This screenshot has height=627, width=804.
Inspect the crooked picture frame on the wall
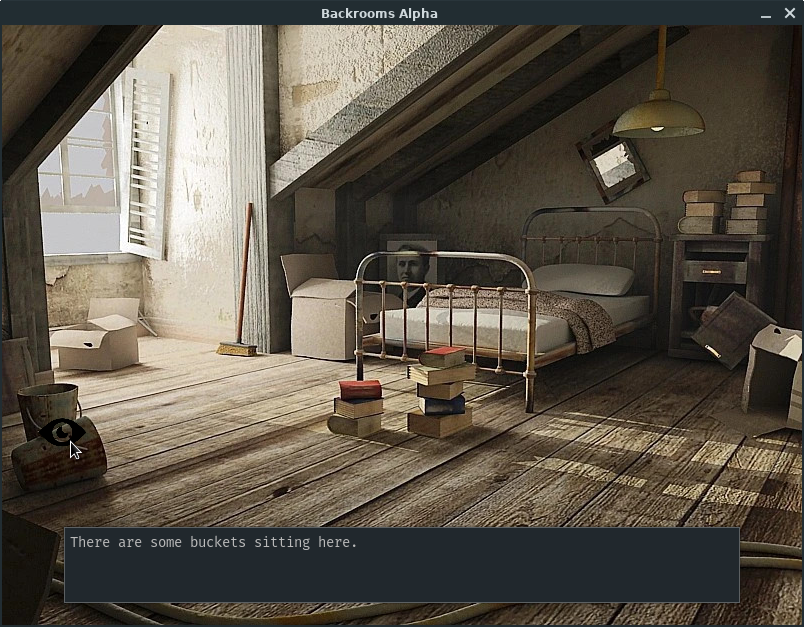tap(613, 162)
